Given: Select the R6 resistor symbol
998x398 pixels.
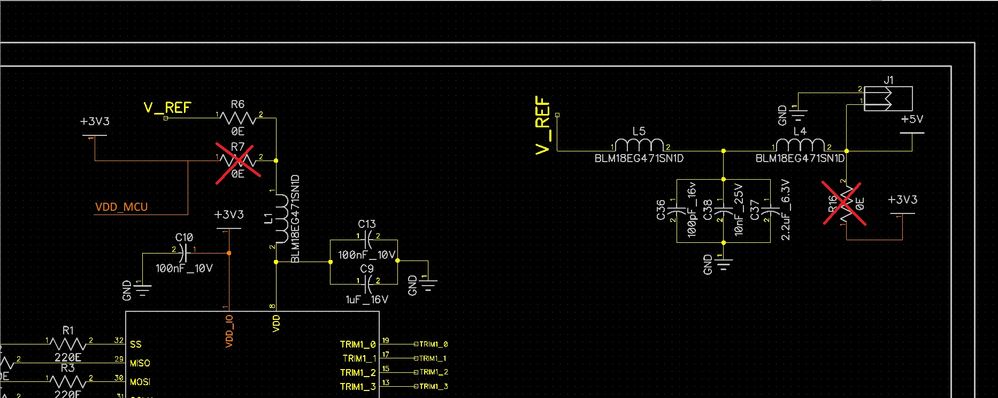Looking at the screenshot, I should tap(239, 117).
